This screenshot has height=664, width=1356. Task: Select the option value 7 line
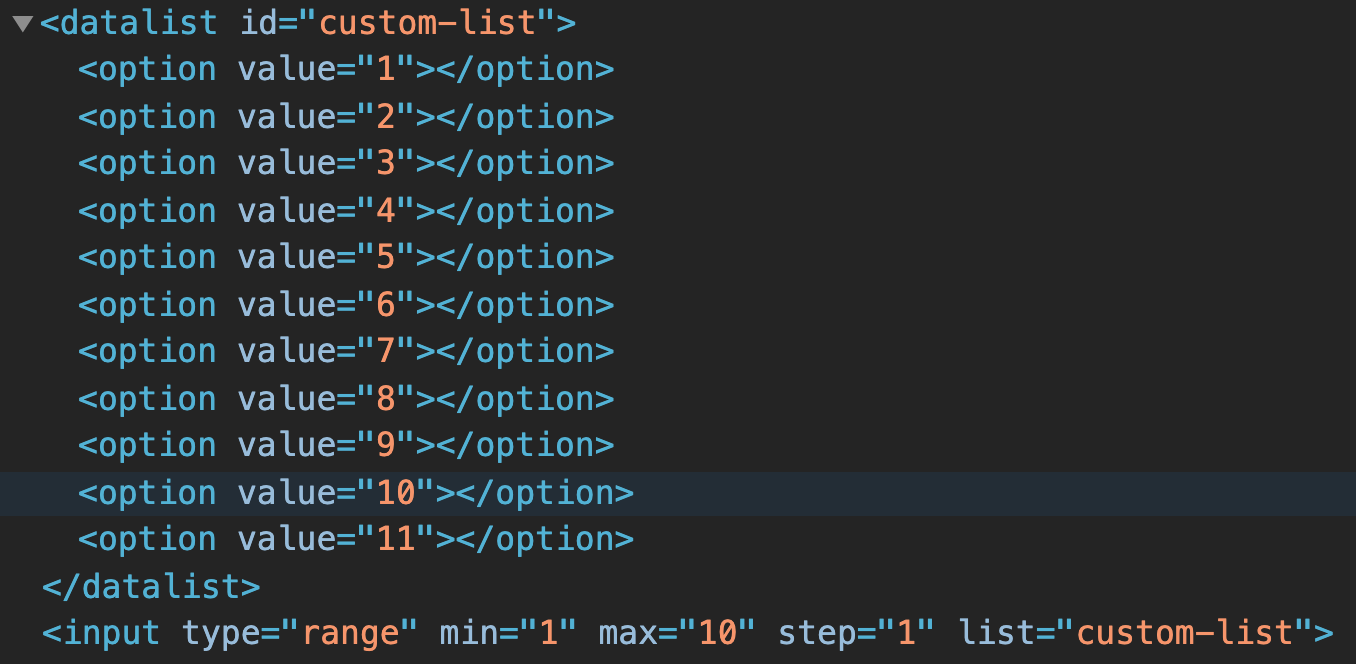tap(346, 351)
